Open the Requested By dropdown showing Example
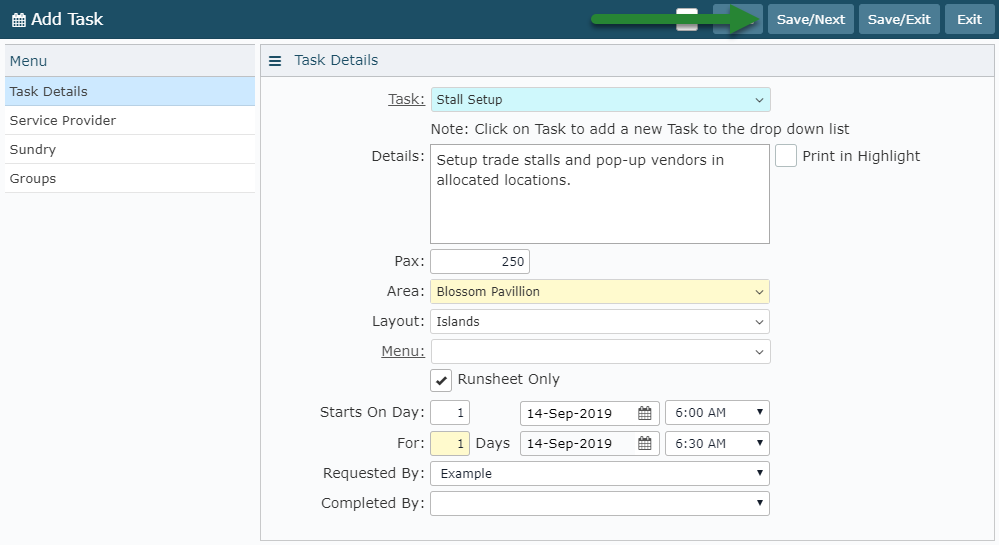 (x=600, y=473)
